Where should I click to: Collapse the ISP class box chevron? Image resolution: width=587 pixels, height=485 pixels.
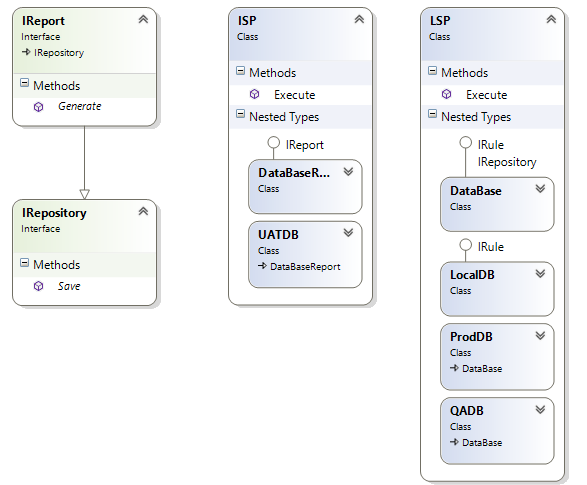pyautogui.click(x=359, y=19)
